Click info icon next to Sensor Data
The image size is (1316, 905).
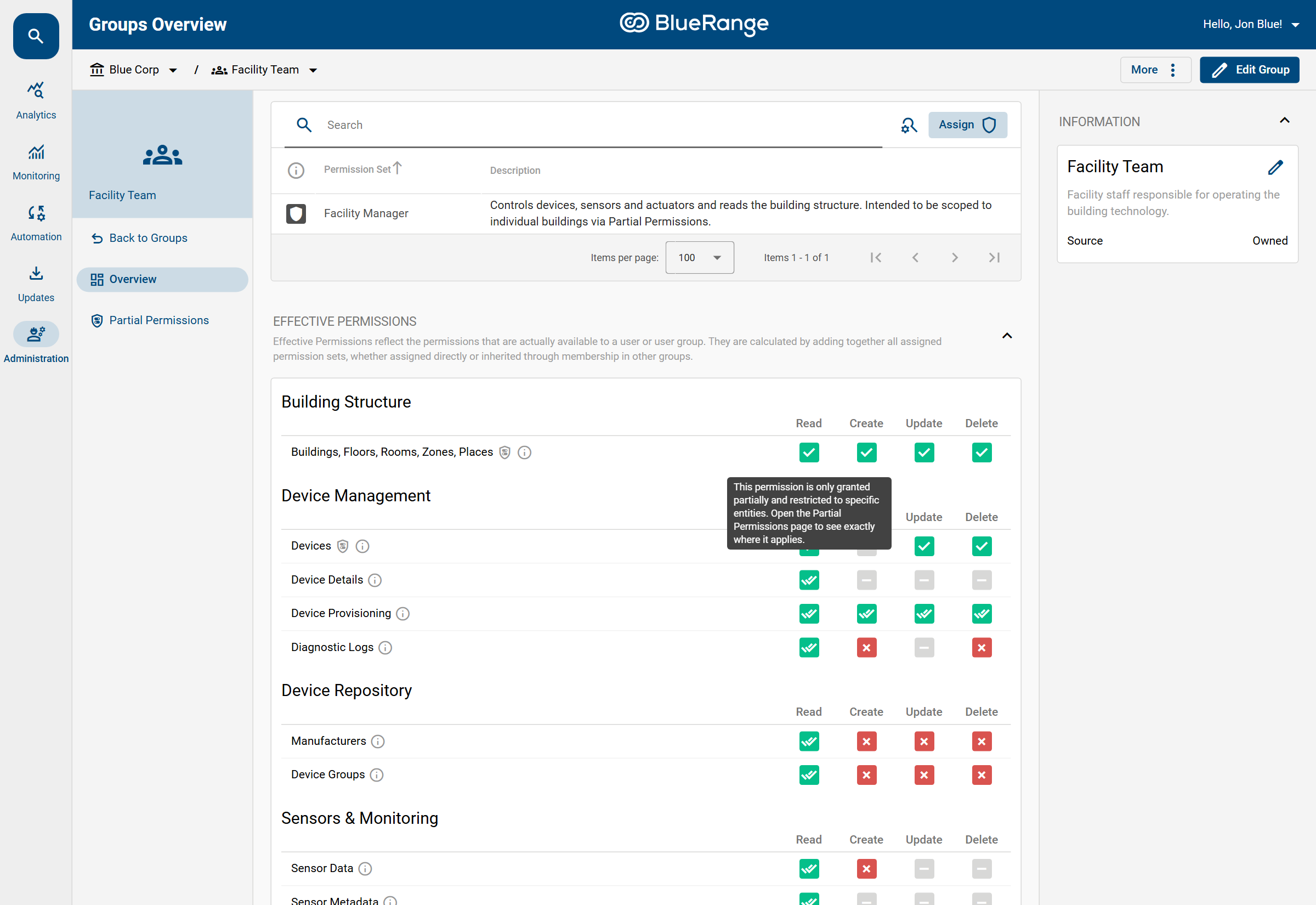365,869
